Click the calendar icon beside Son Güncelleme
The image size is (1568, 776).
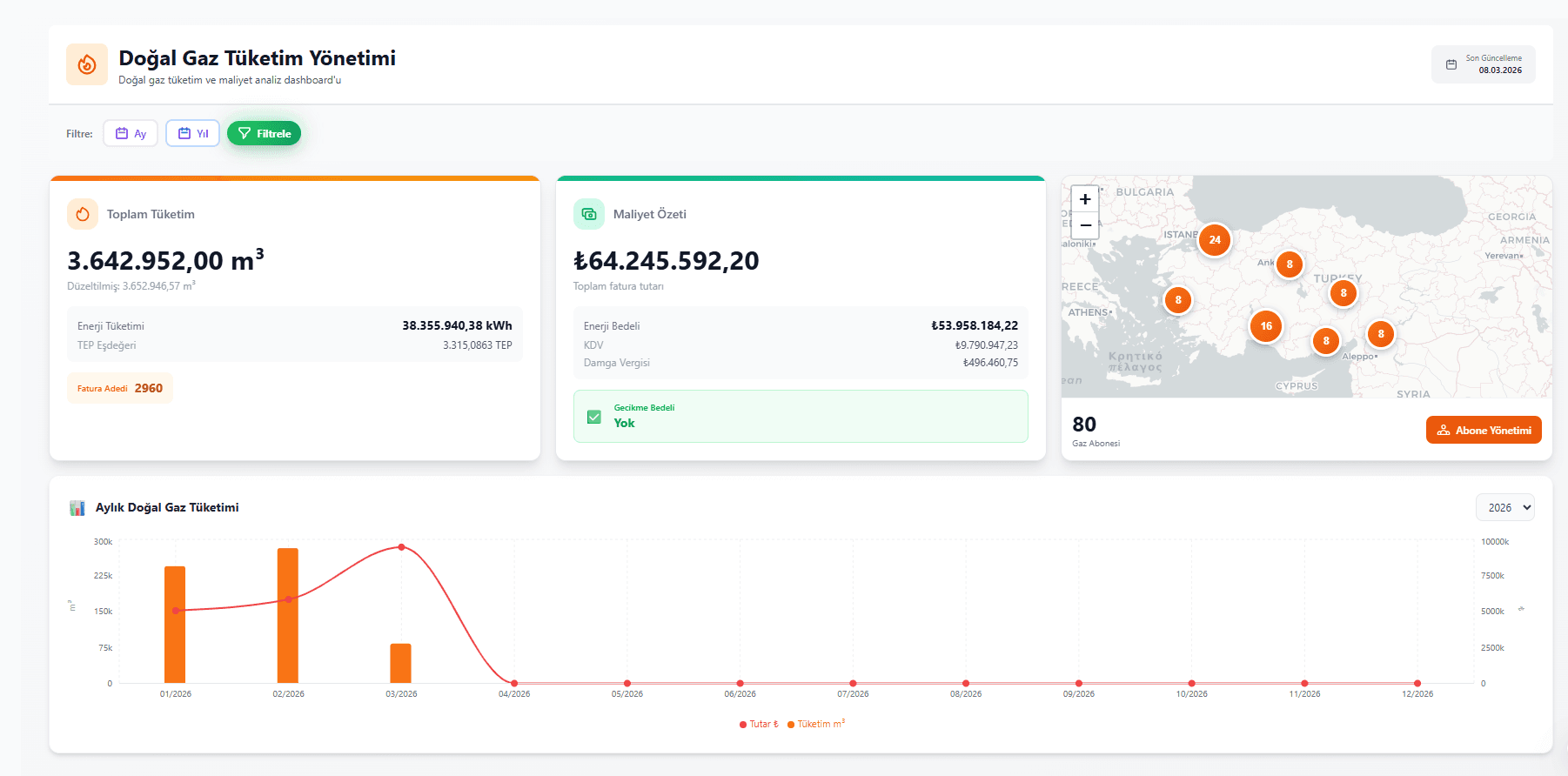(1451, 64)
